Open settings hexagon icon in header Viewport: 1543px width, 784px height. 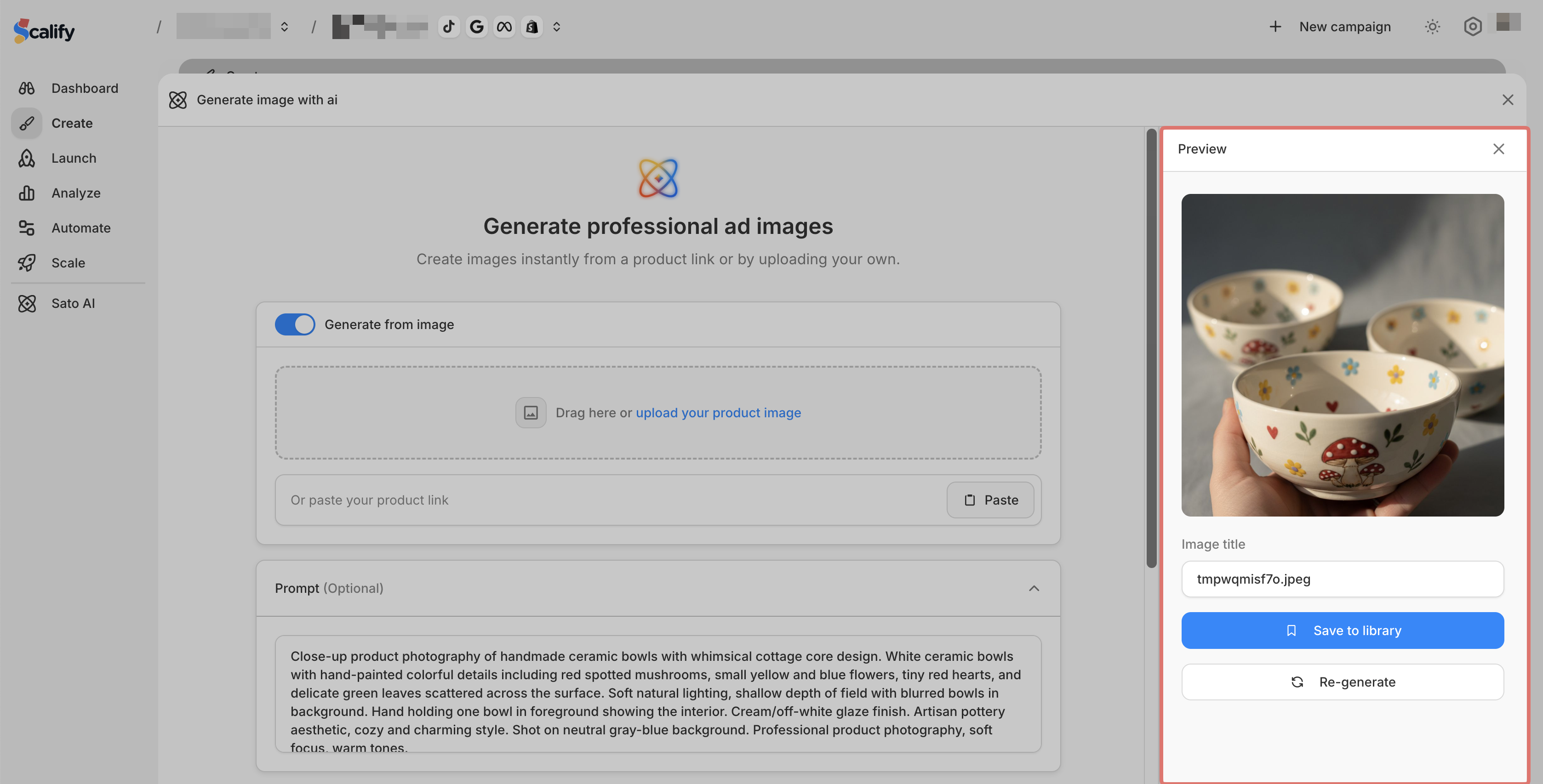(1472, 26)
